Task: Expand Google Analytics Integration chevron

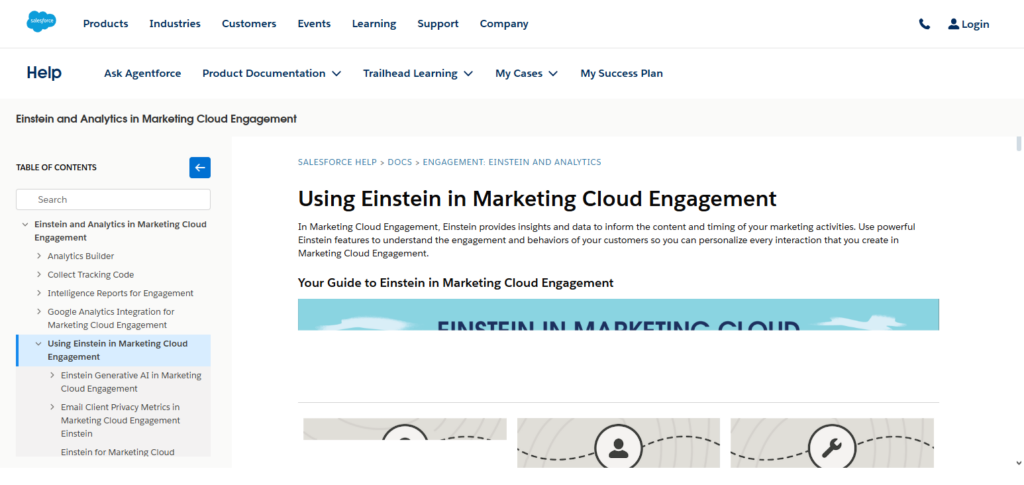Action: 39,312
